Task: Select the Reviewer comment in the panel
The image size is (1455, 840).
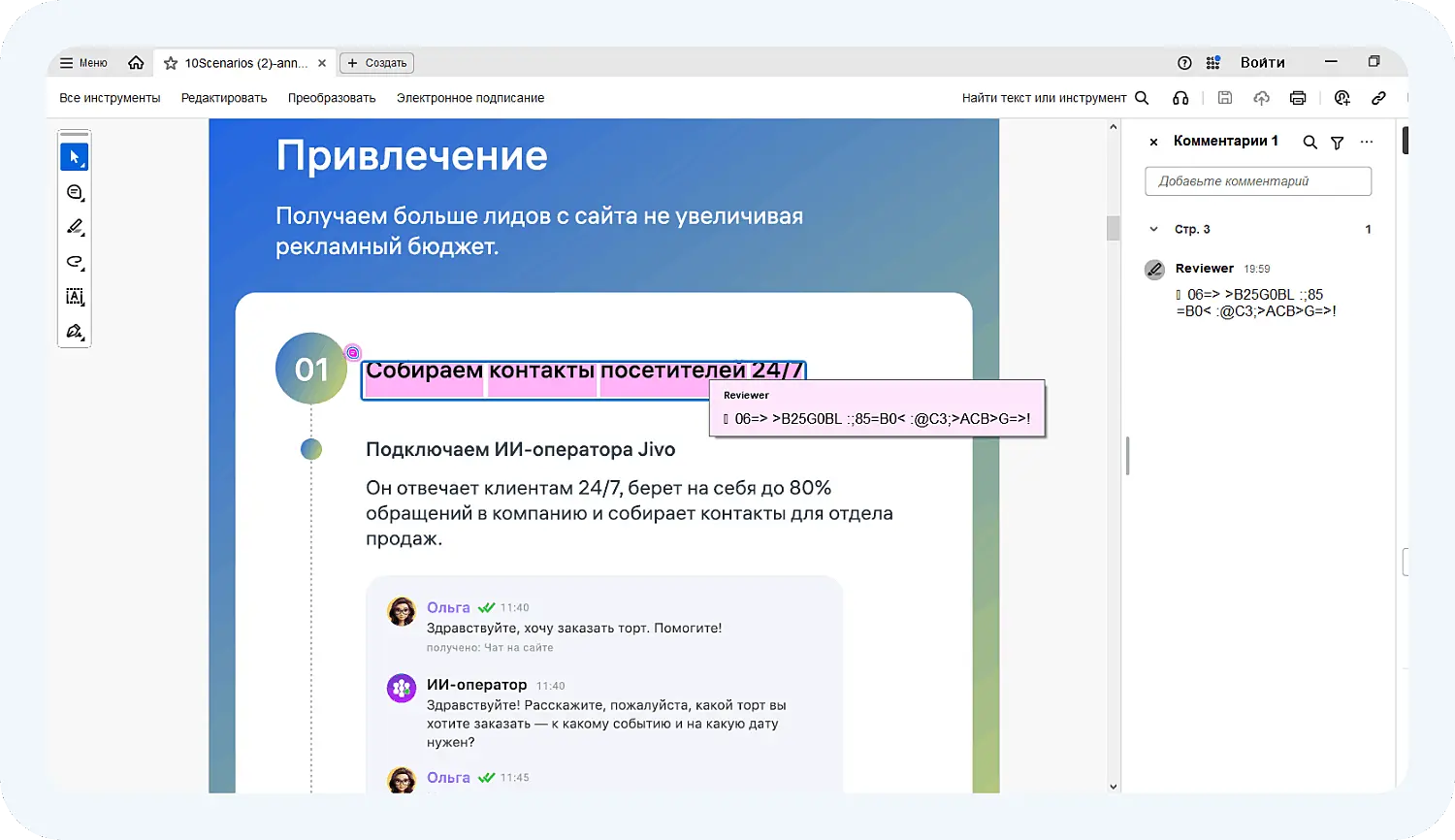Action: (x=1258, y=289)
